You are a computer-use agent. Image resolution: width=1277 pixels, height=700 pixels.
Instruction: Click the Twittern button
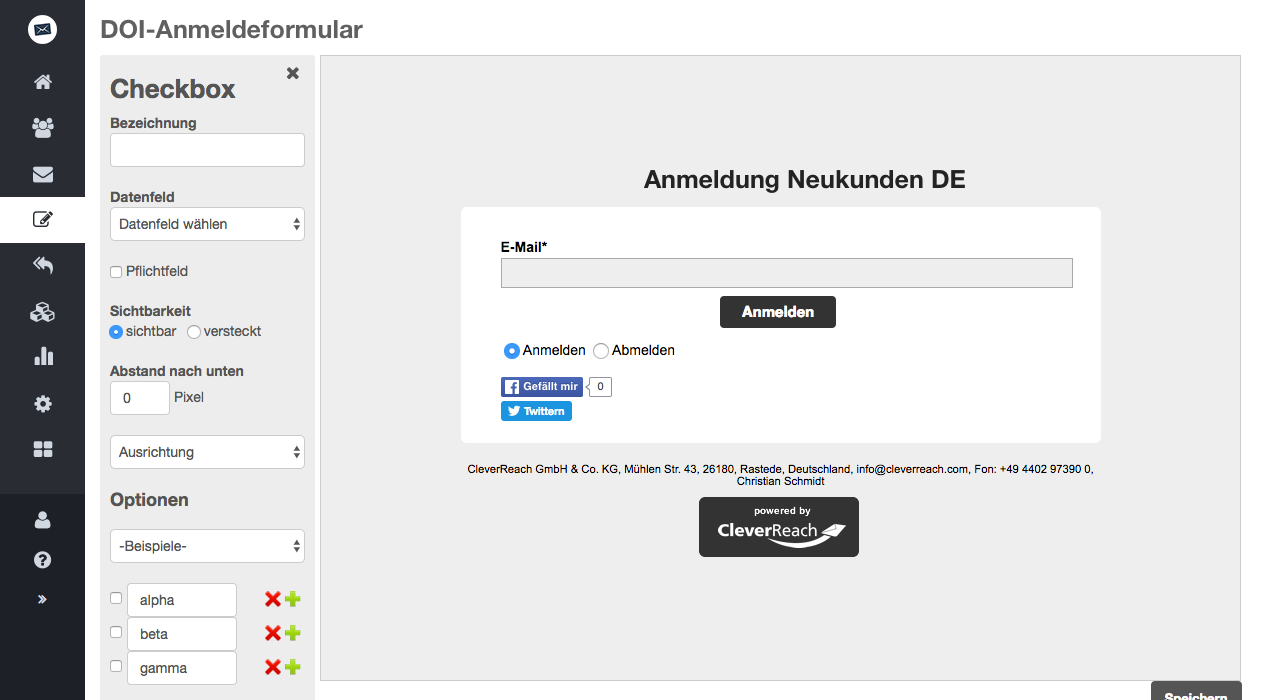click(x=536, y=411)
